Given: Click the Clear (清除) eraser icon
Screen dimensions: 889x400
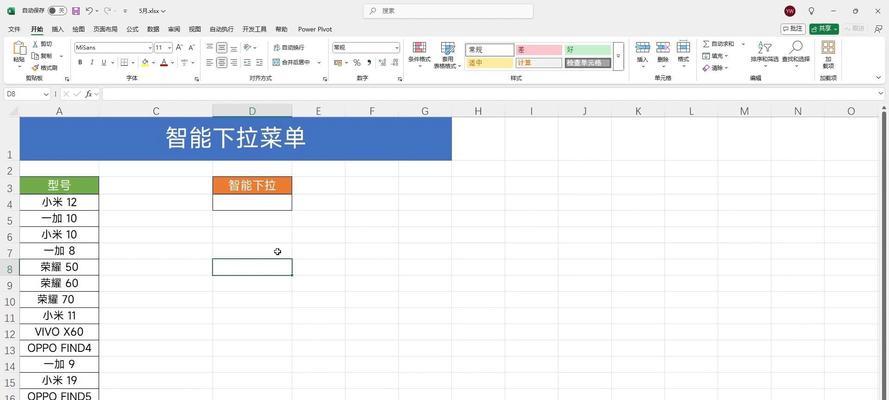Looking at the screenshot, I should pos(706,68).
